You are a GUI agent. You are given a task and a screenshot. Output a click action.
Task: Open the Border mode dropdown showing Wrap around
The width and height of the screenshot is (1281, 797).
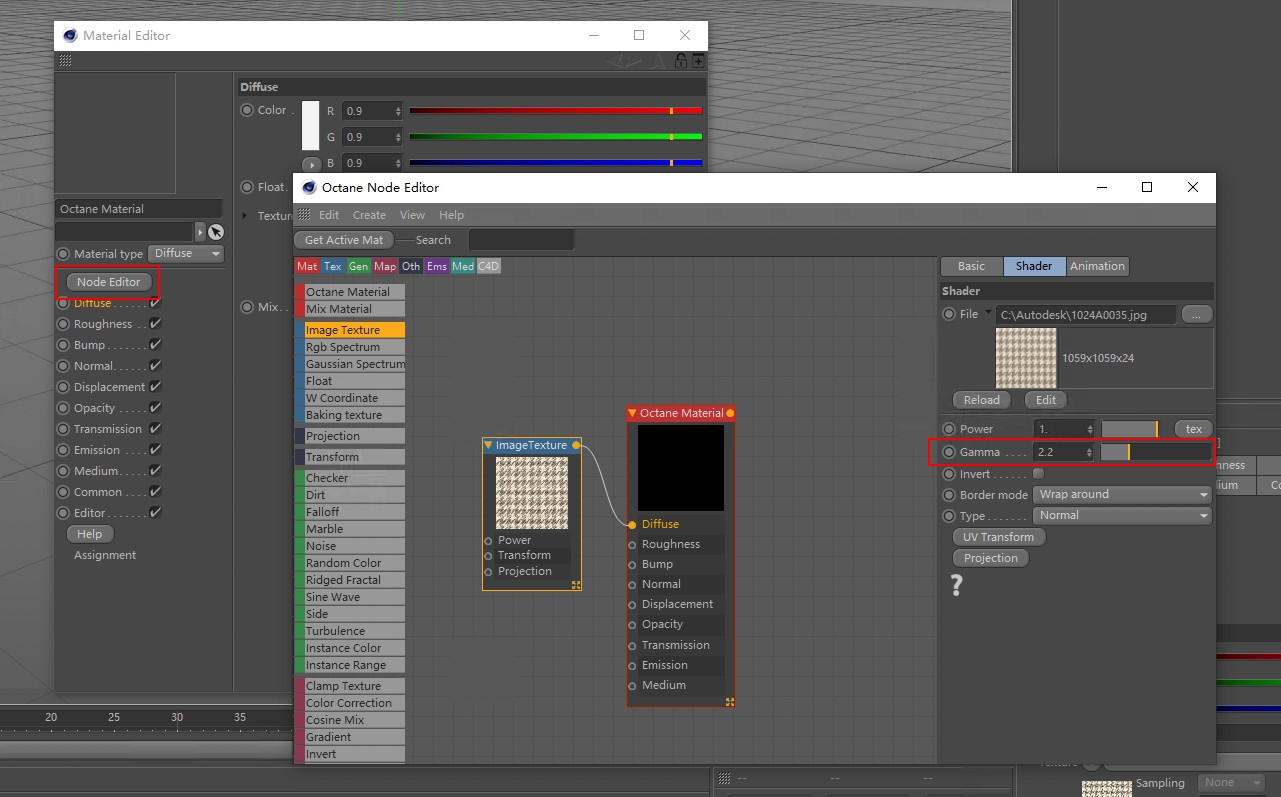[1122, 495]
